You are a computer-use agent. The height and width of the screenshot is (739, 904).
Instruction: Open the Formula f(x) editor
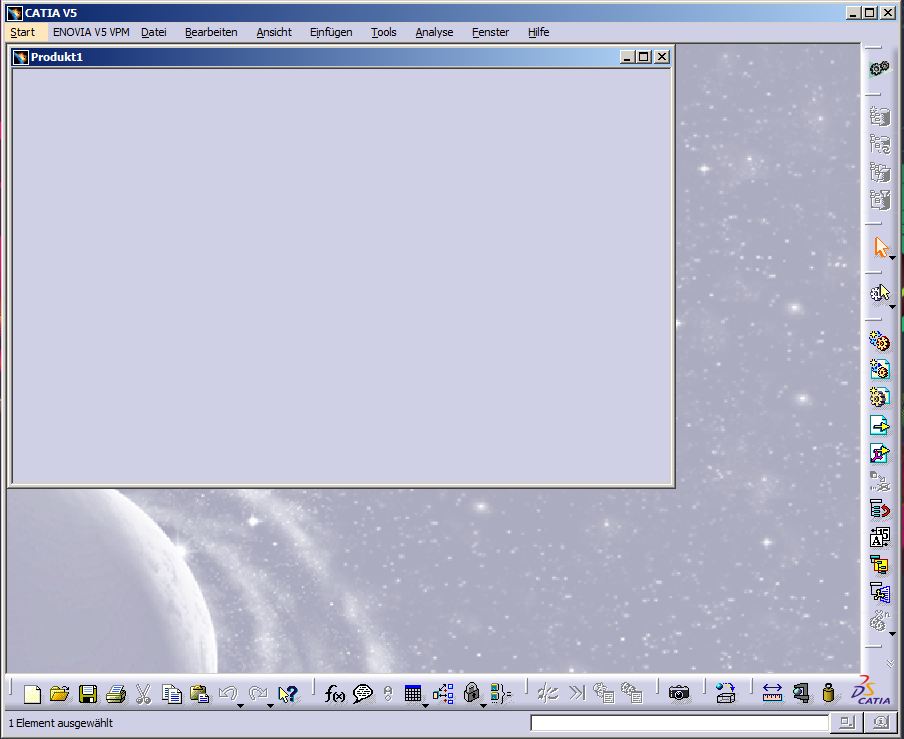pos(334,693)
